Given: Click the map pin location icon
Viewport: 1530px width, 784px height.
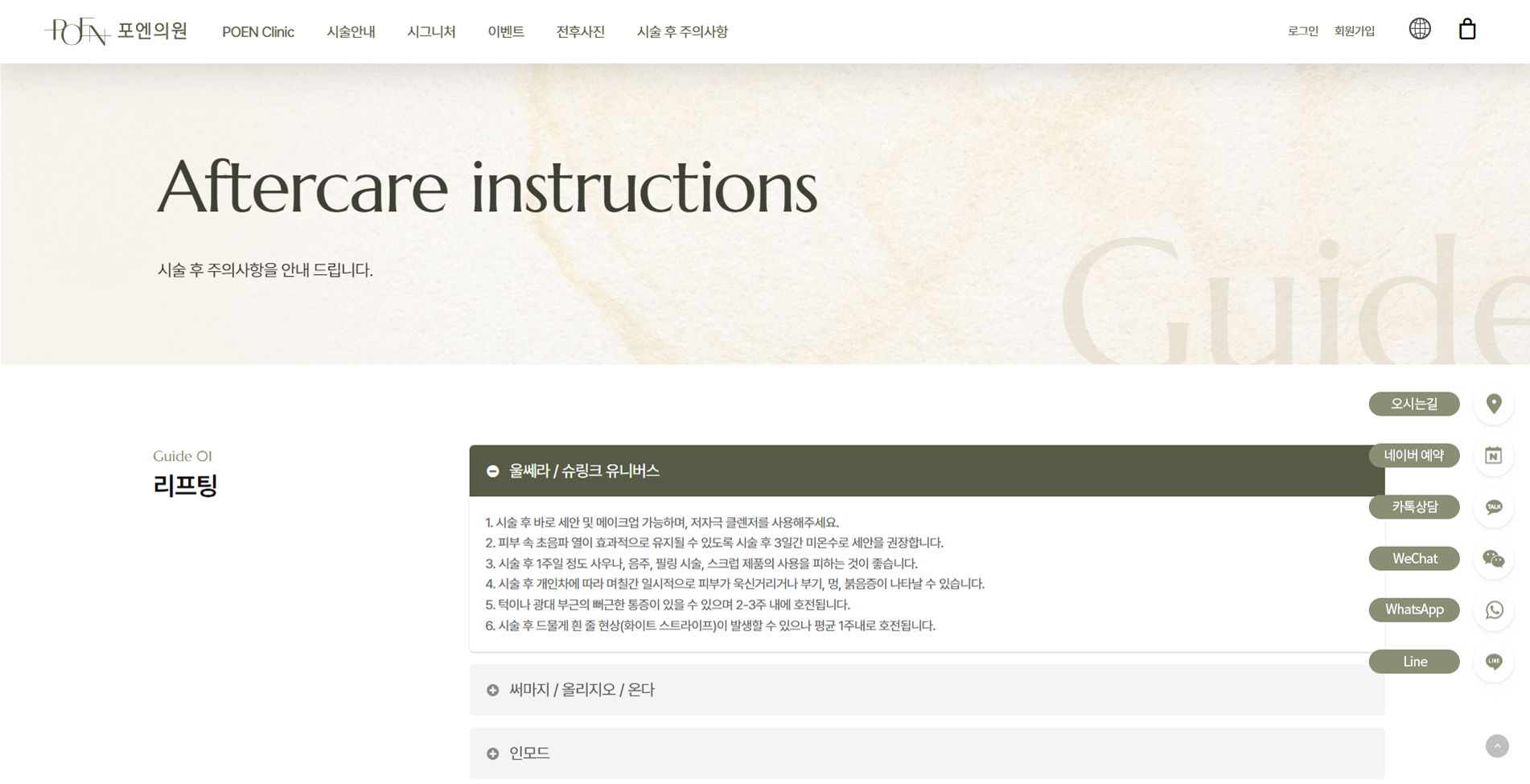Looking at the screenshot, I should coord(1493,404).
